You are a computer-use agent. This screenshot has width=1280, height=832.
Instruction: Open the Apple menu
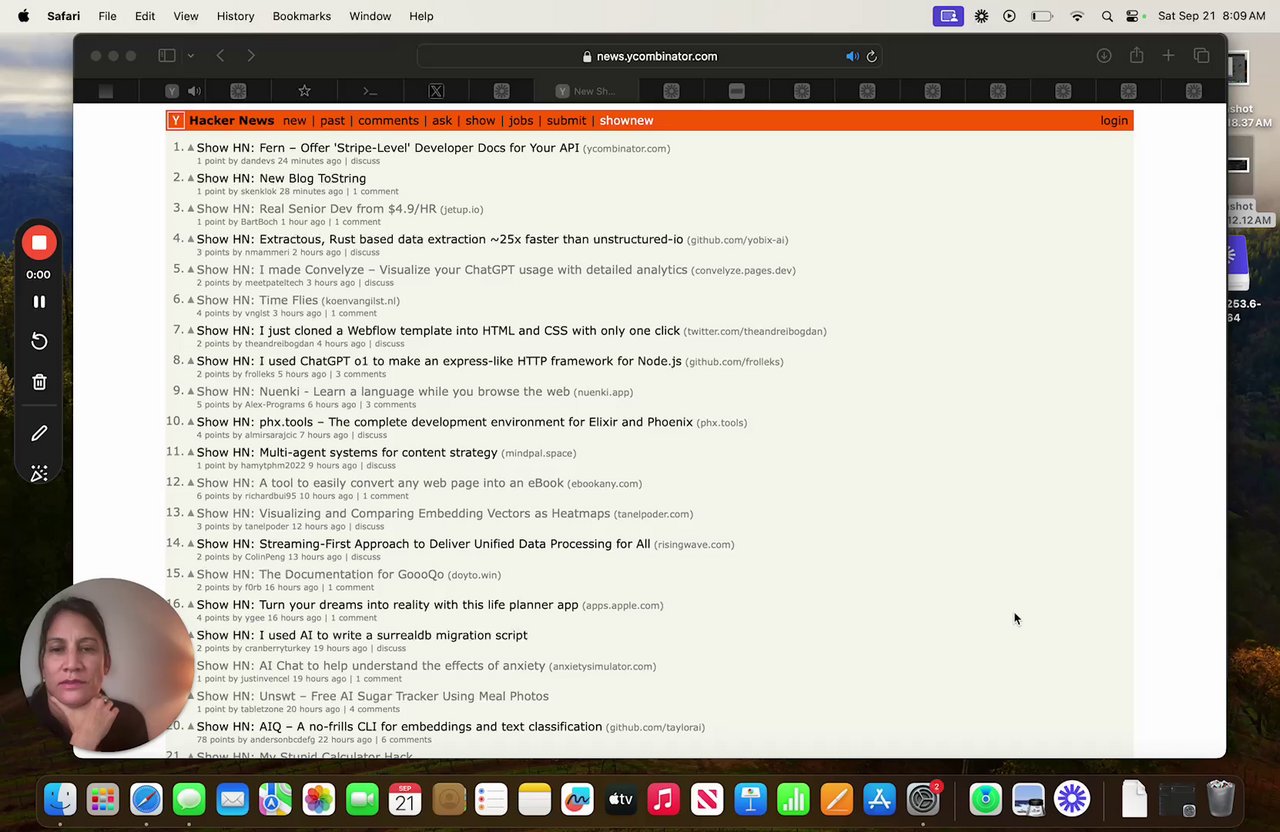tap(23, 16)
